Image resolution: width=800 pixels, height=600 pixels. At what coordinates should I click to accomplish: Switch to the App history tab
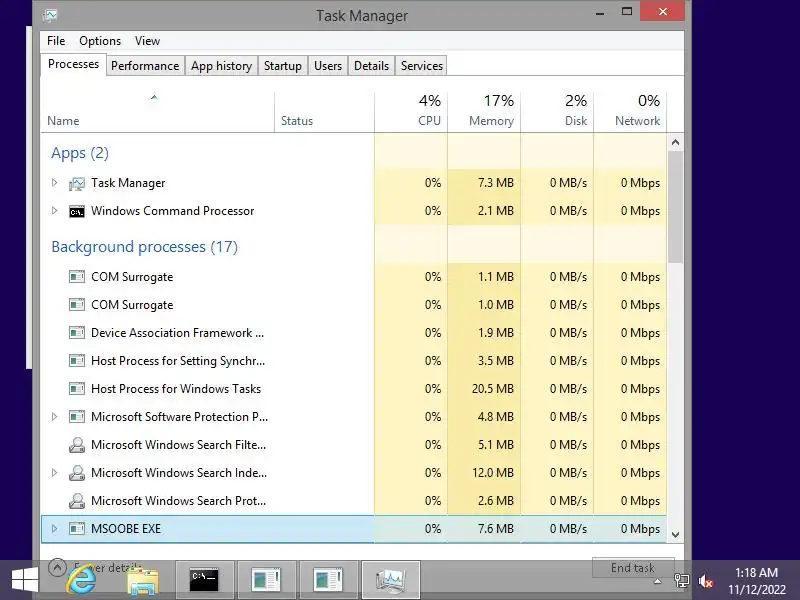221,66
